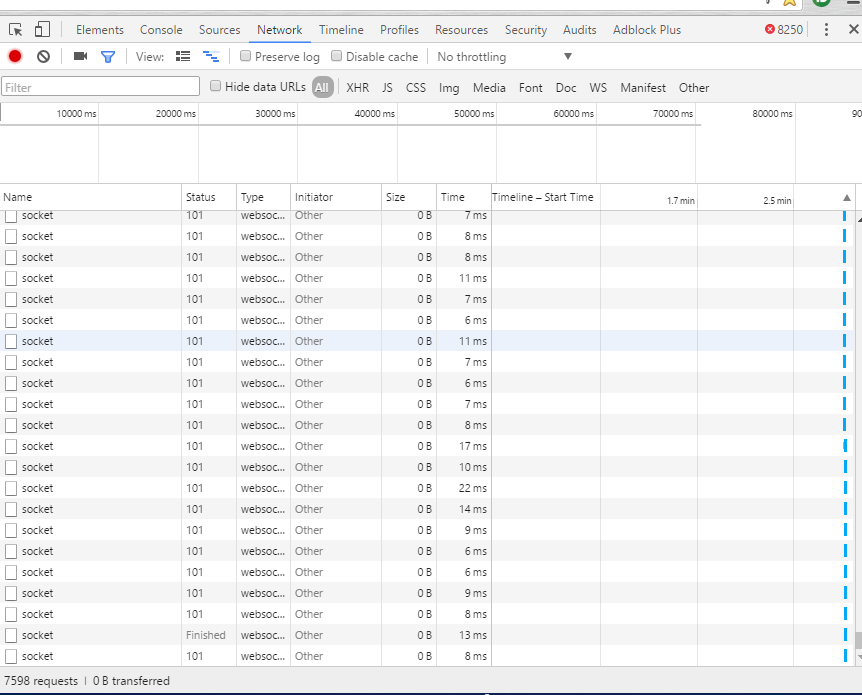This screenshot has width=862, height=695.
Task: Open the Sources tab
Action: click(x=219, y=30)
